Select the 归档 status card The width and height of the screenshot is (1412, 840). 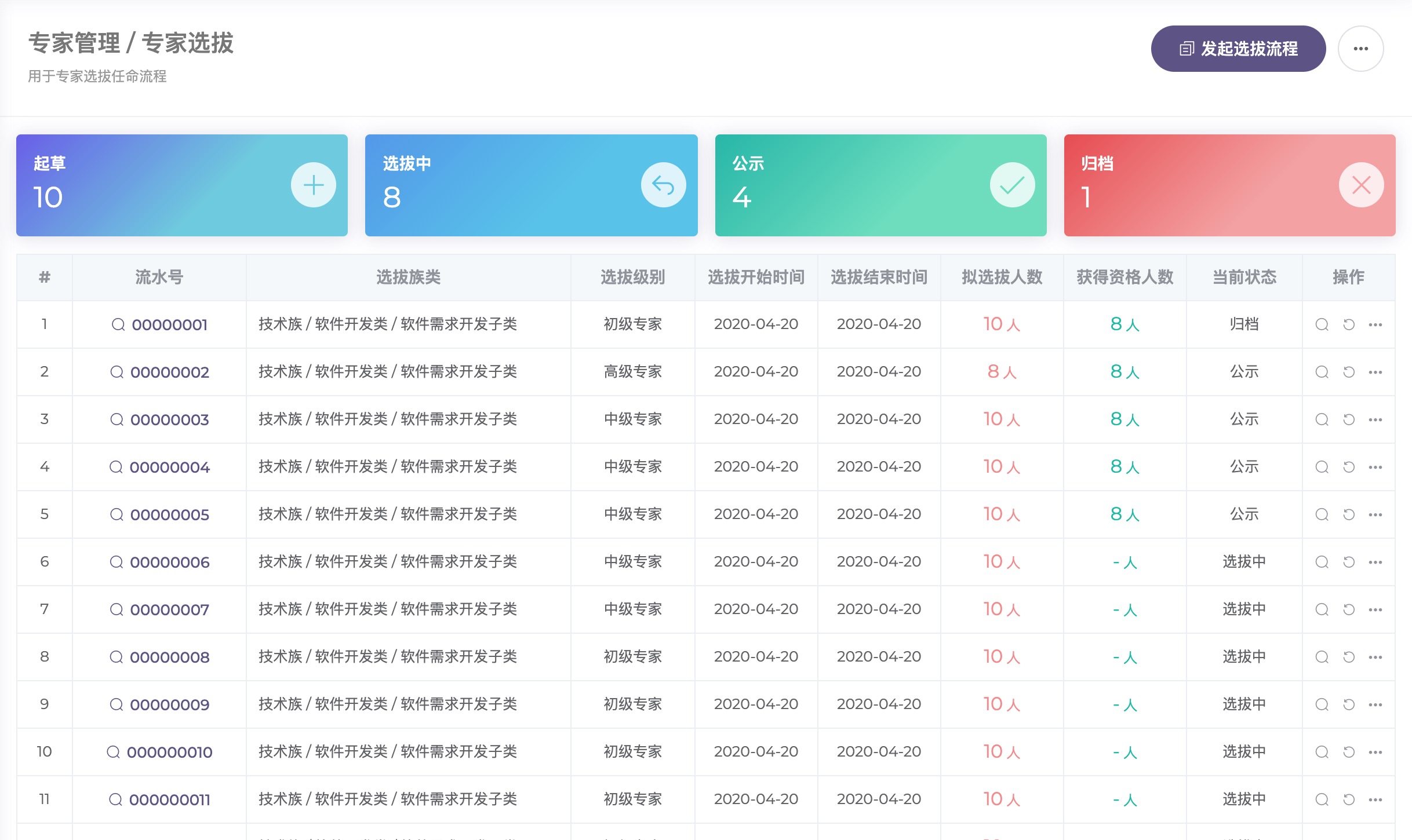click(1206, 185)
